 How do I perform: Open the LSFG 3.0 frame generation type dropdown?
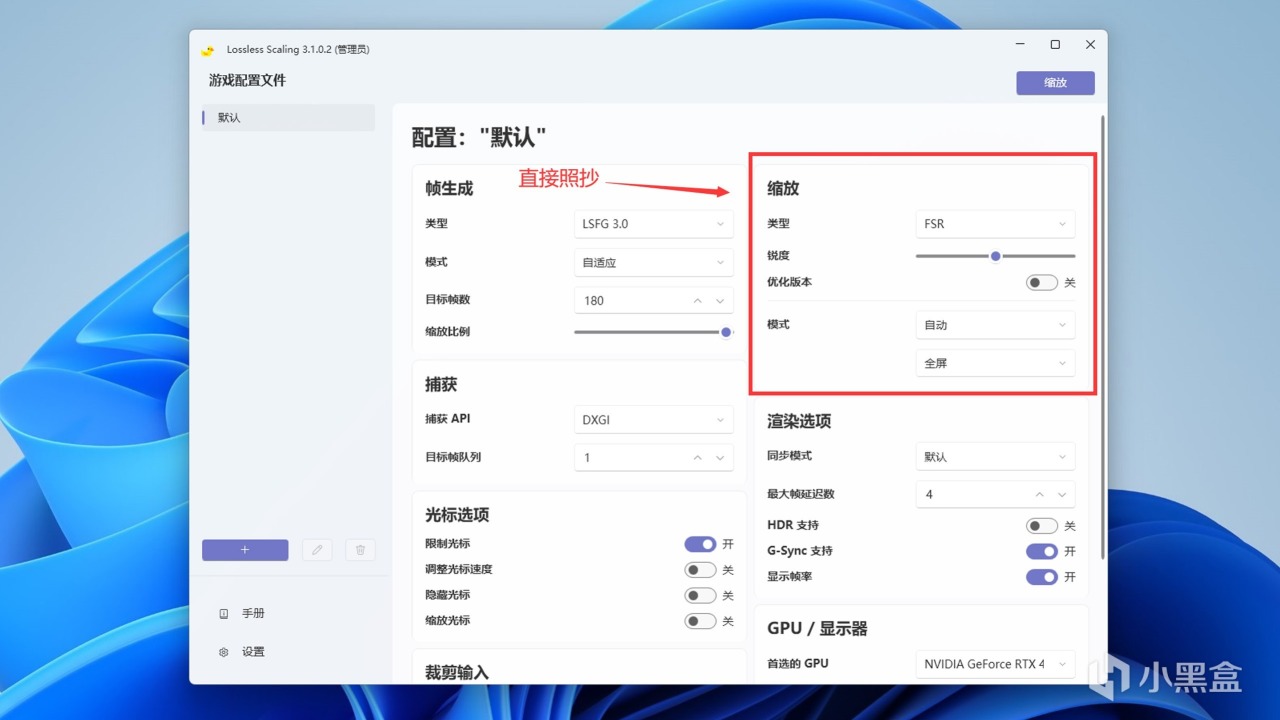[654, 224]
